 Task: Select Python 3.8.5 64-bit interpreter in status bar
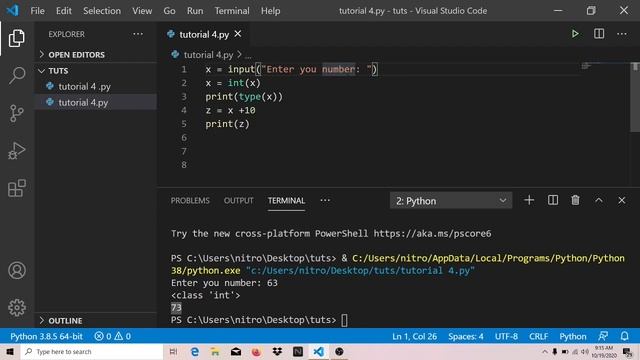[x=47, y=336]
